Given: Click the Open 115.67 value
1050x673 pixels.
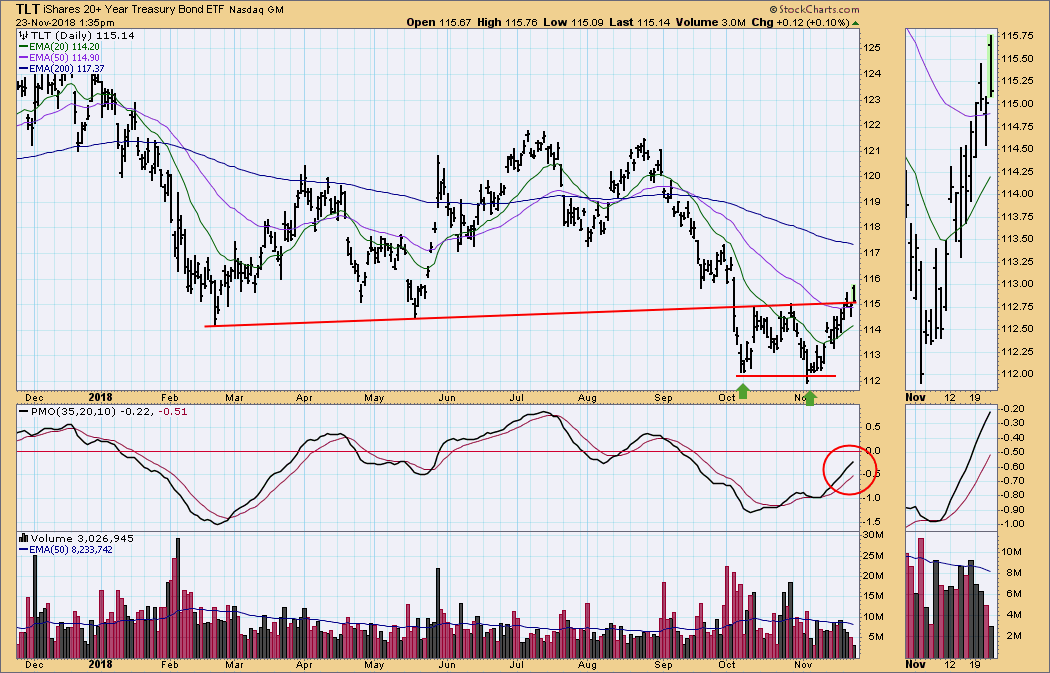Looking at the screenshot, I should tap(438, 22).
